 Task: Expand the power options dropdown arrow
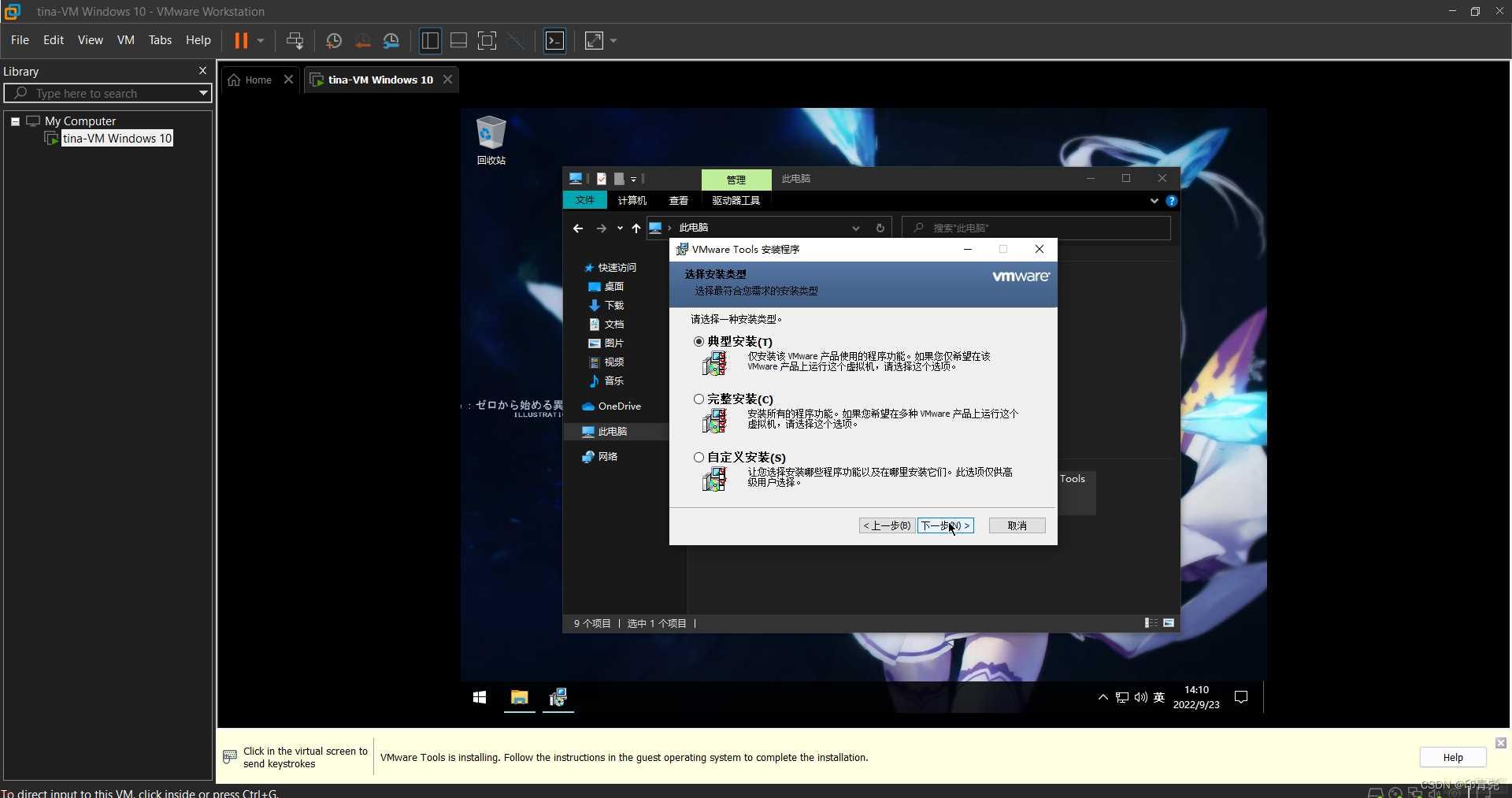pyautogui.click(x=261, y=41)
